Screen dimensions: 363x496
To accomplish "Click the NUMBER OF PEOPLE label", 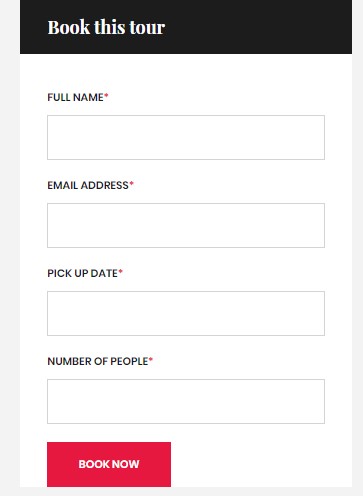I will click(98, 361).
